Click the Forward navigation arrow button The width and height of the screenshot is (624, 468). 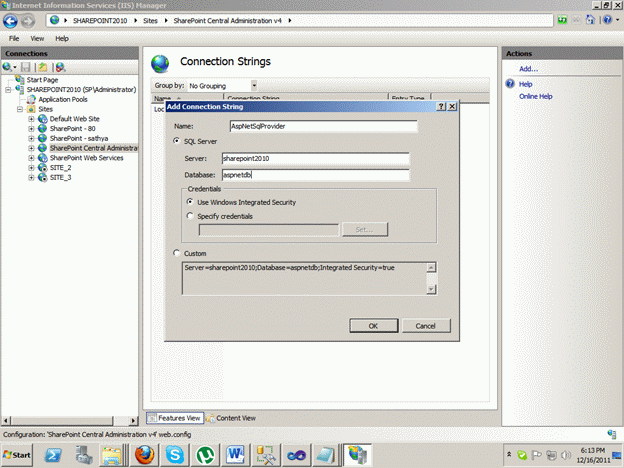tap(27, 21)
